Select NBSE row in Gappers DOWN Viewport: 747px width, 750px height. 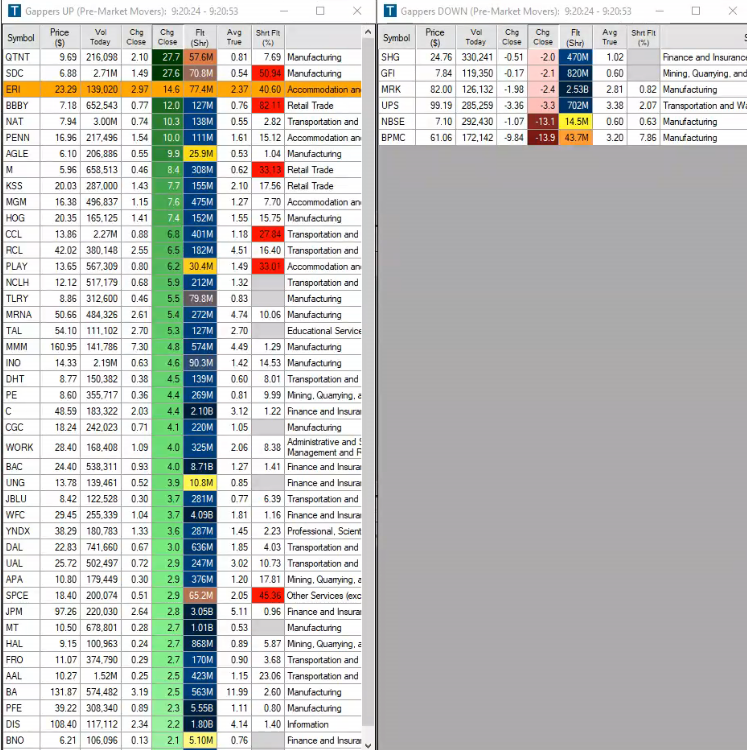[x=563, y=121]
